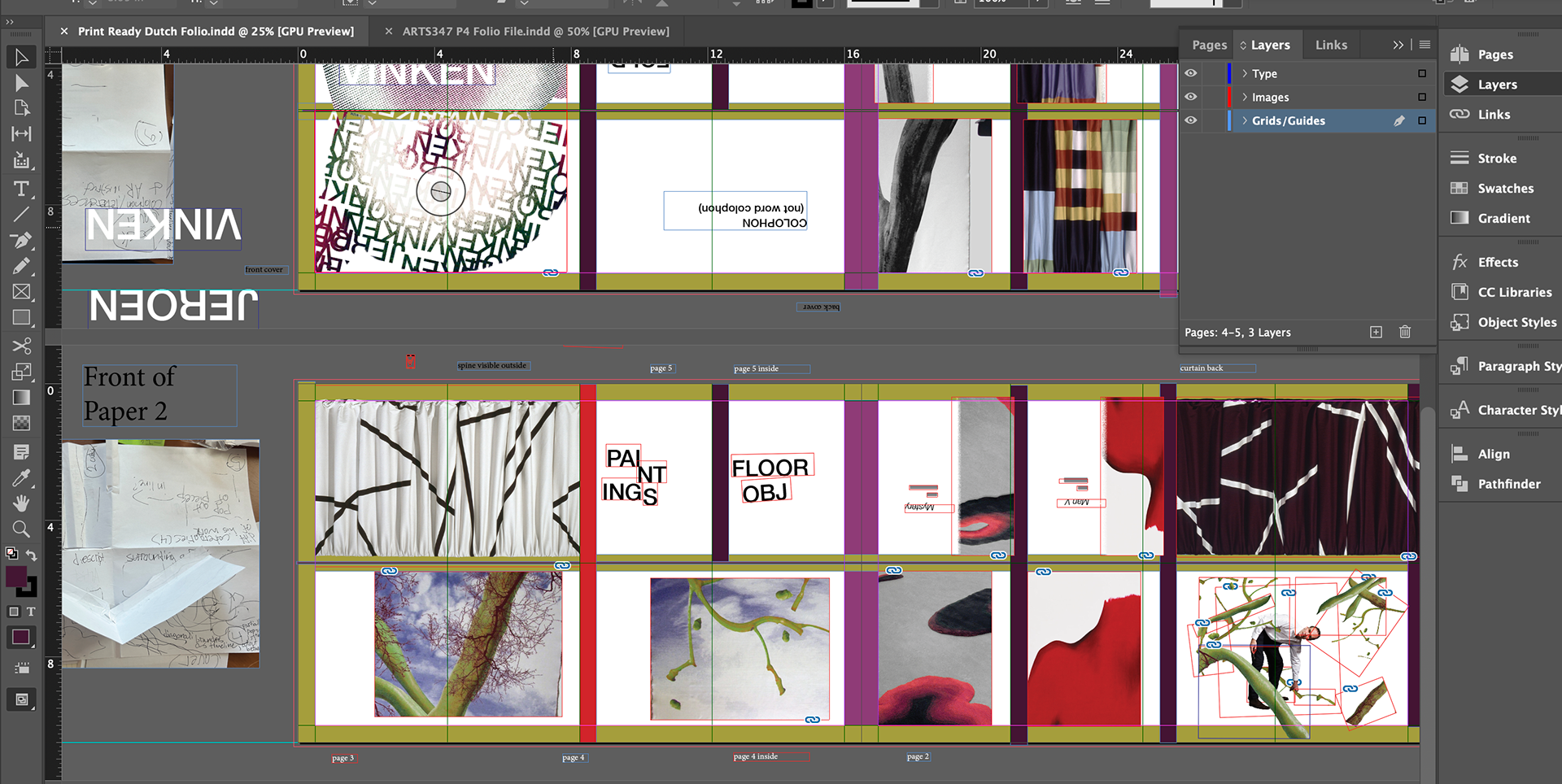1562x784 pixels.
Task: Select the Pen tool in toolbar
Action: [22, 241]
